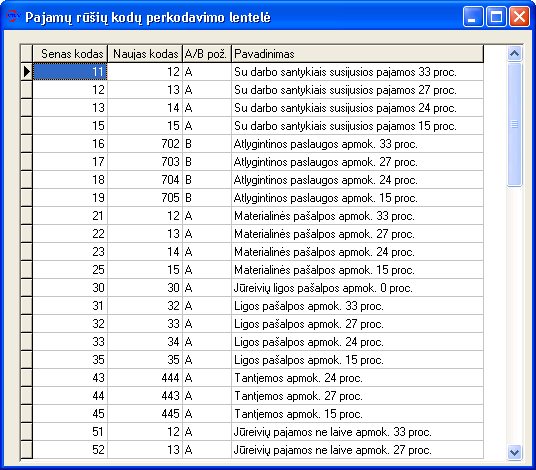Click scrollbar track below the thumb
Viewport: 536px width, 470px height.
pyautogui.click(x=514, y=315)
